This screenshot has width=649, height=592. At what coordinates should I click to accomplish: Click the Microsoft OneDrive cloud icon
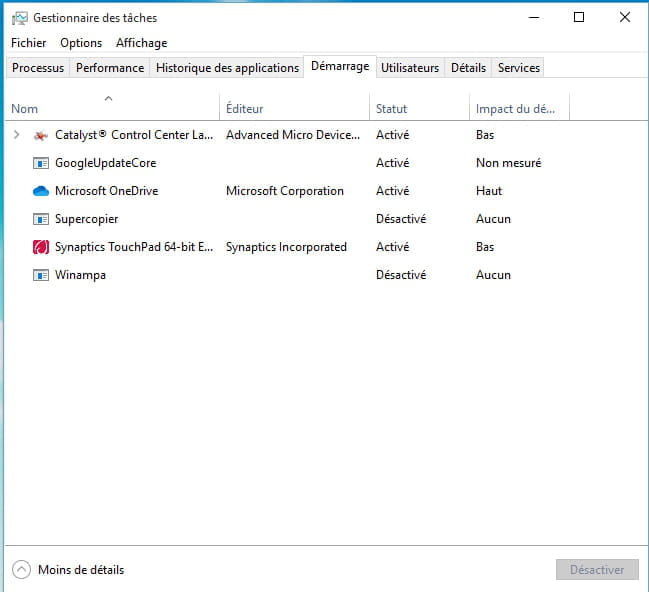coord(41,191)
